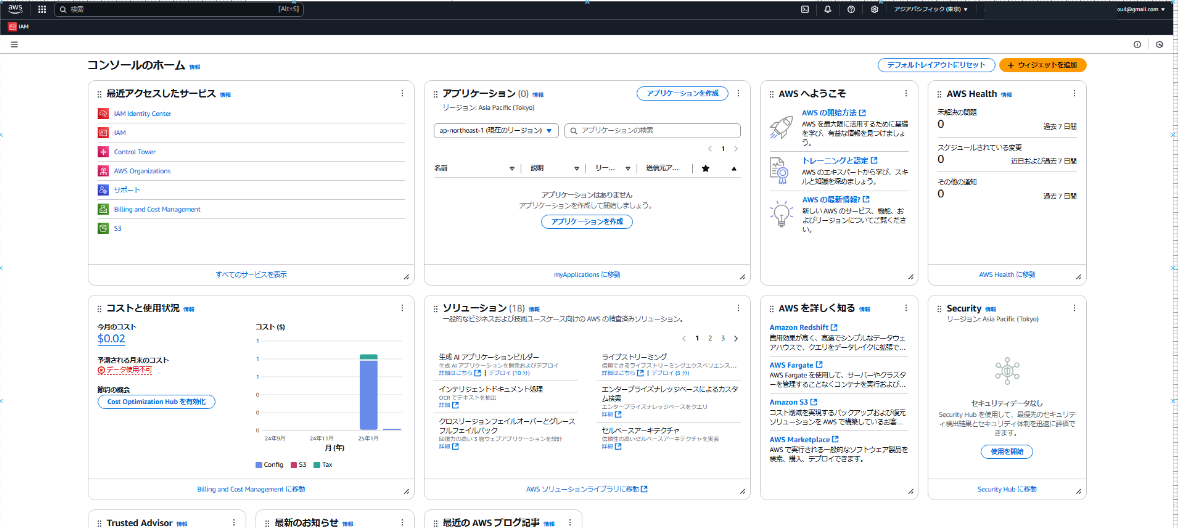Open トレーニングと認定 link
Image resolution: width=1178 pixels, height=528 pixels.
[x=841, y=161]
